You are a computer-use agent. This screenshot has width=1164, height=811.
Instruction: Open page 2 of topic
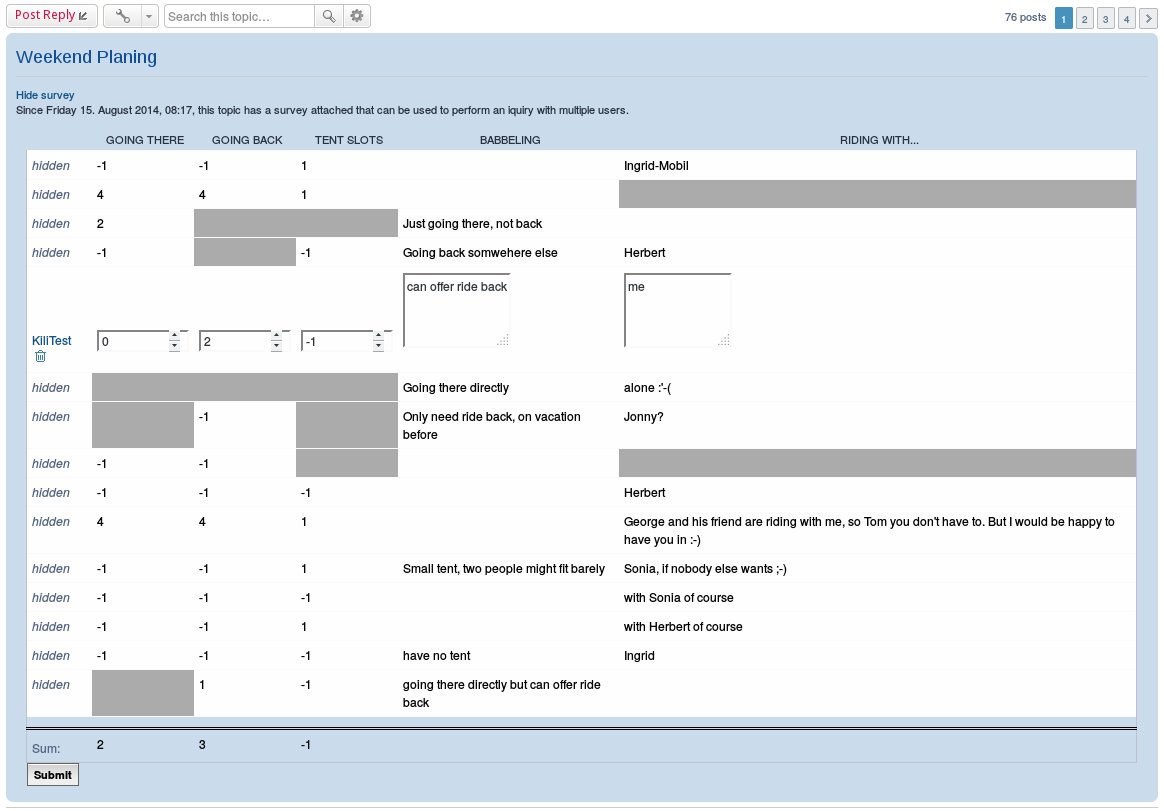[1085, 19]
